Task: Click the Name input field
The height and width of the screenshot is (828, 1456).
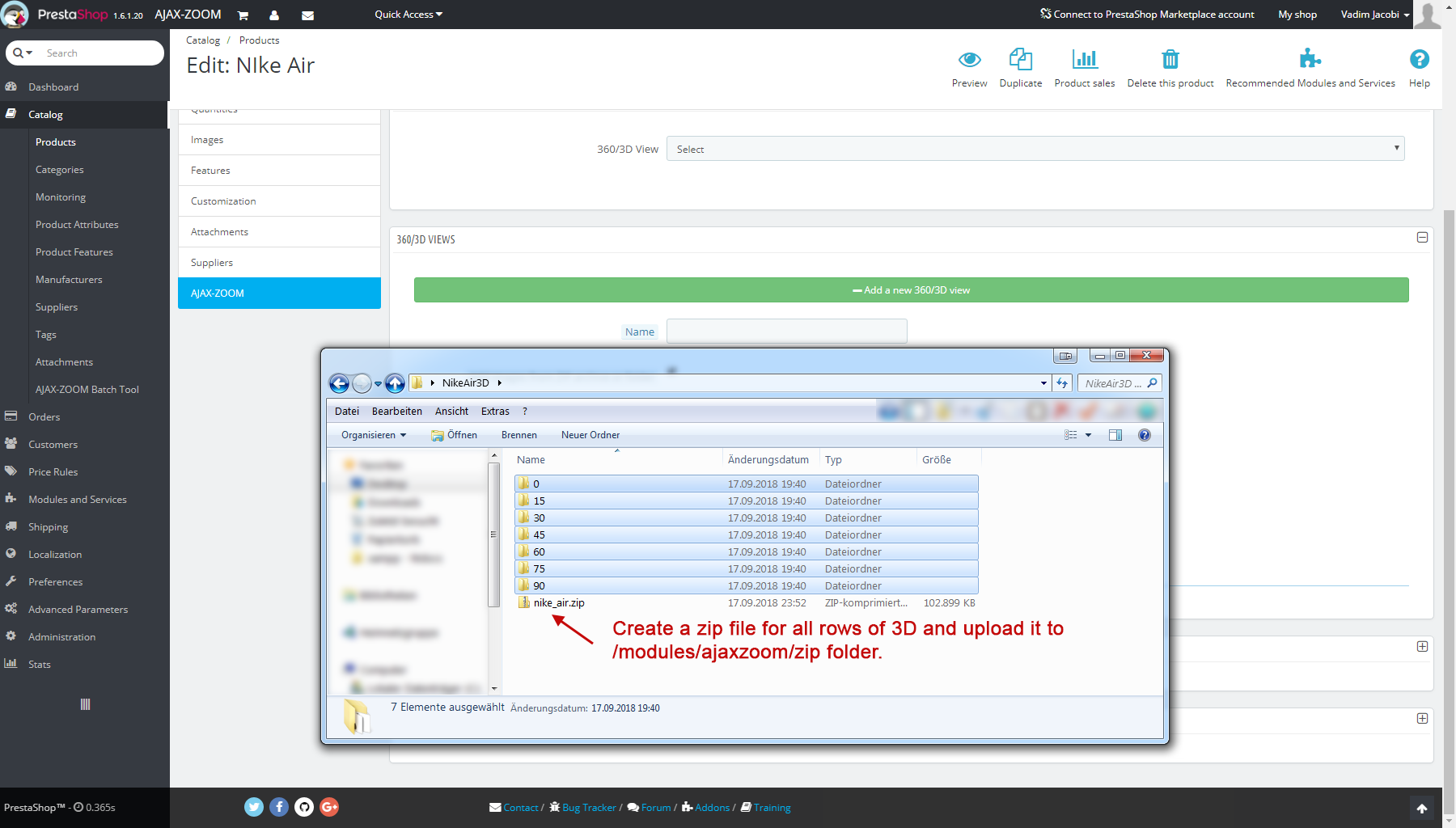Action: coord(787,332)
